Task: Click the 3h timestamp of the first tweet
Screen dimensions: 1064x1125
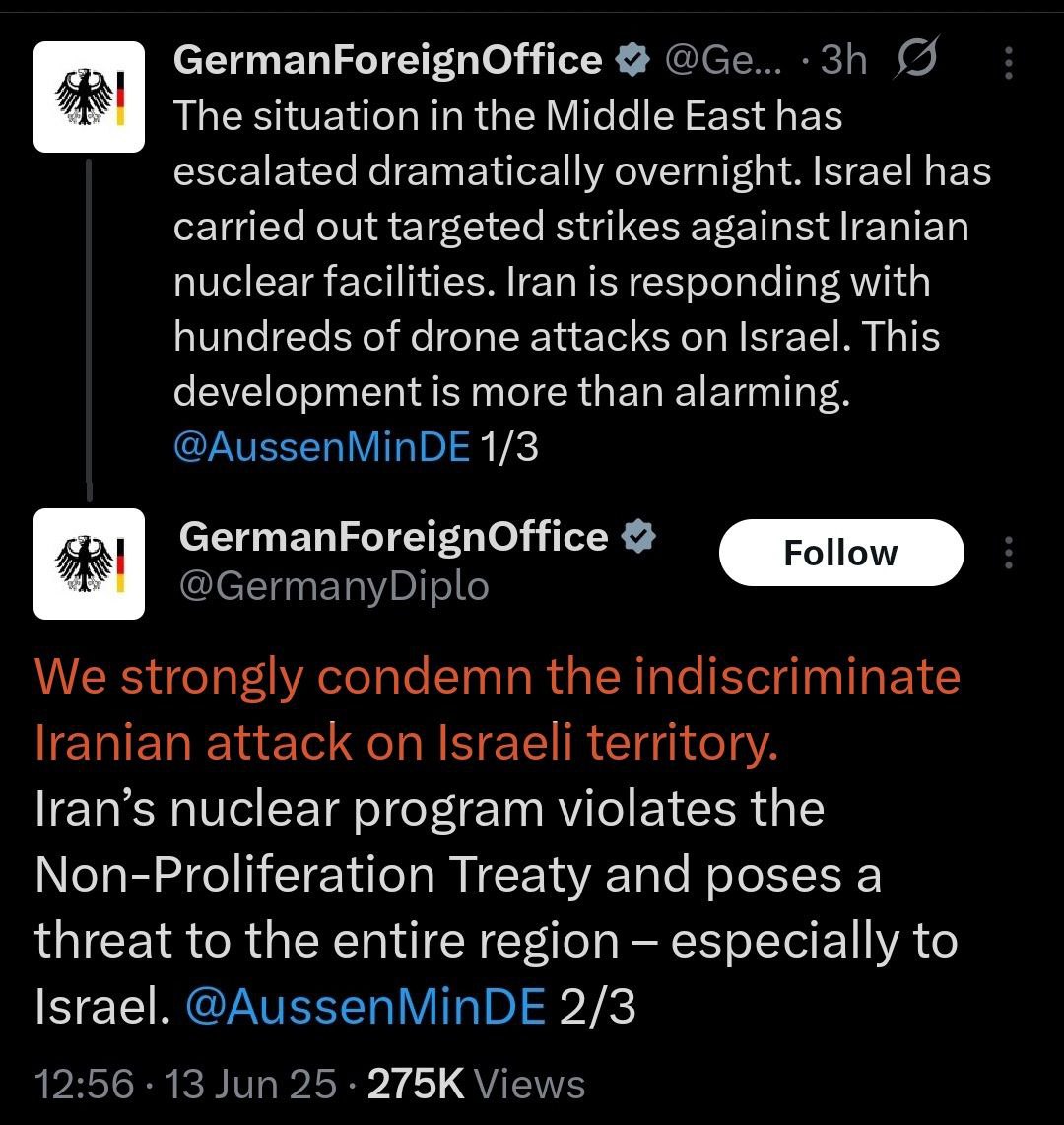Action: [x=842, y=61]
